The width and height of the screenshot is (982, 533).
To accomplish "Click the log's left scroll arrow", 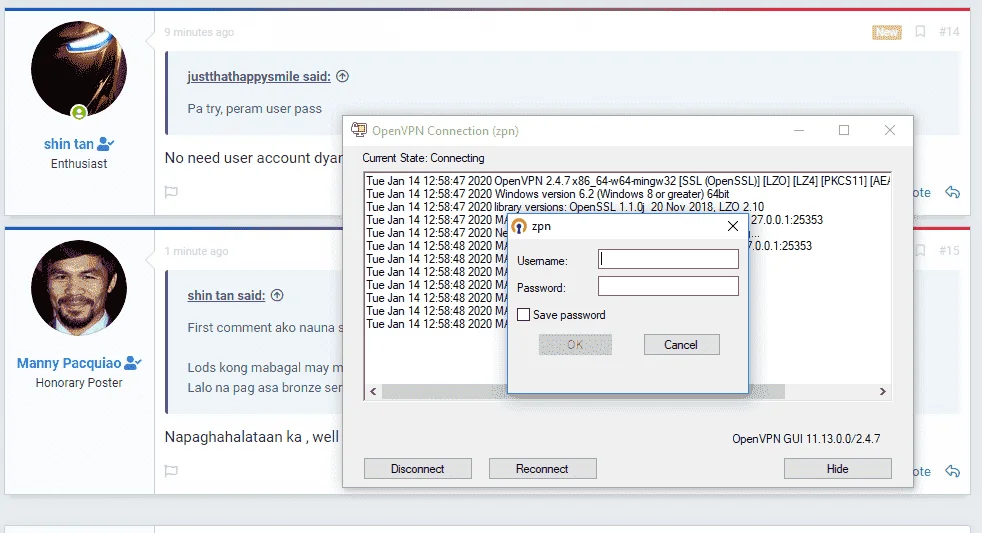I will tap(373, 391).
